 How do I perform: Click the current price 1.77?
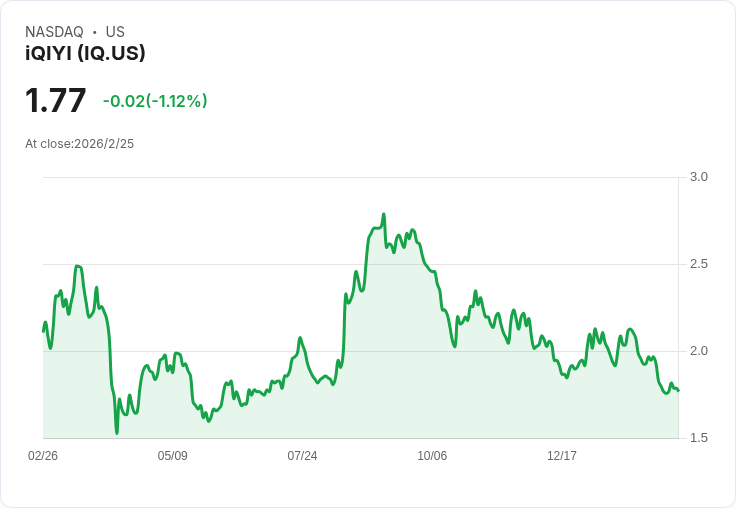point(56,101)
